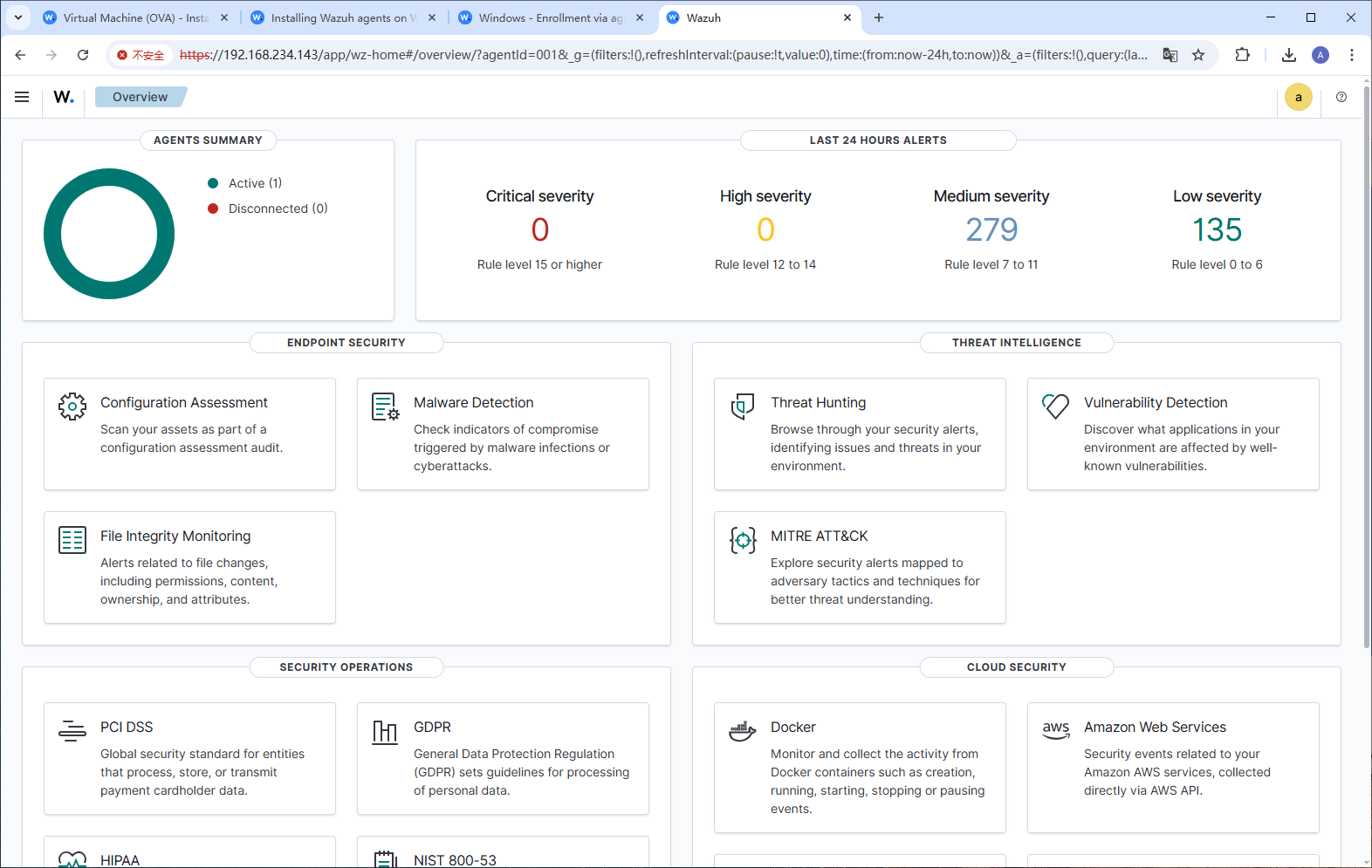Open the File Integrity Monitoring module
Viewport: 1372px width, 868px height.
pos(189,567)
